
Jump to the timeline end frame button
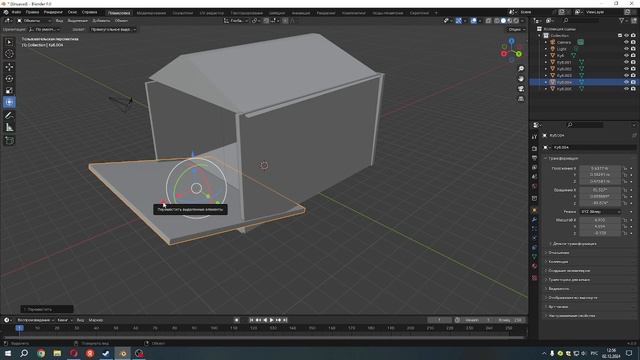(285, 320)
